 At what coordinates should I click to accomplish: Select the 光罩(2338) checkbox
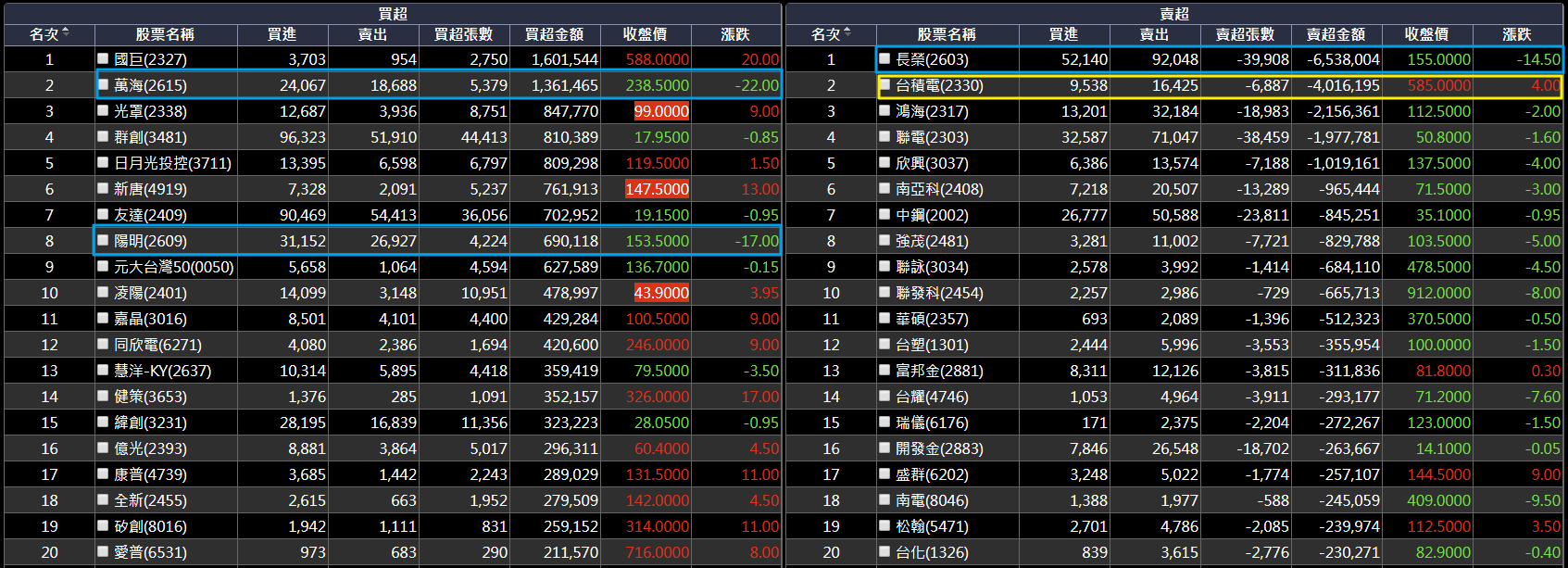coord(104,110)
